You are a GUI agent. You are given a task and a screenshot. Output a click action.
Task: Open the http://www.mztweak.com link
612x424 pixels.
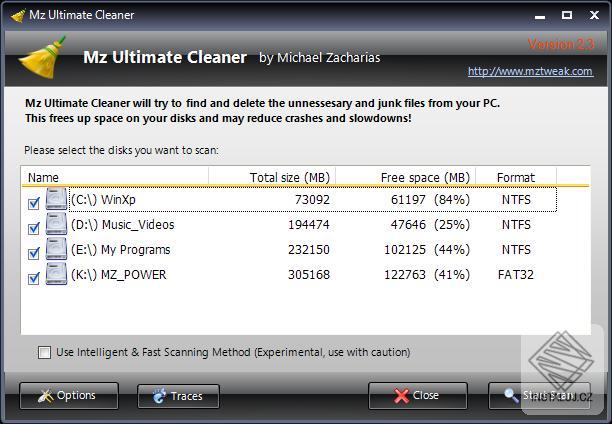(x=530, y=71)
